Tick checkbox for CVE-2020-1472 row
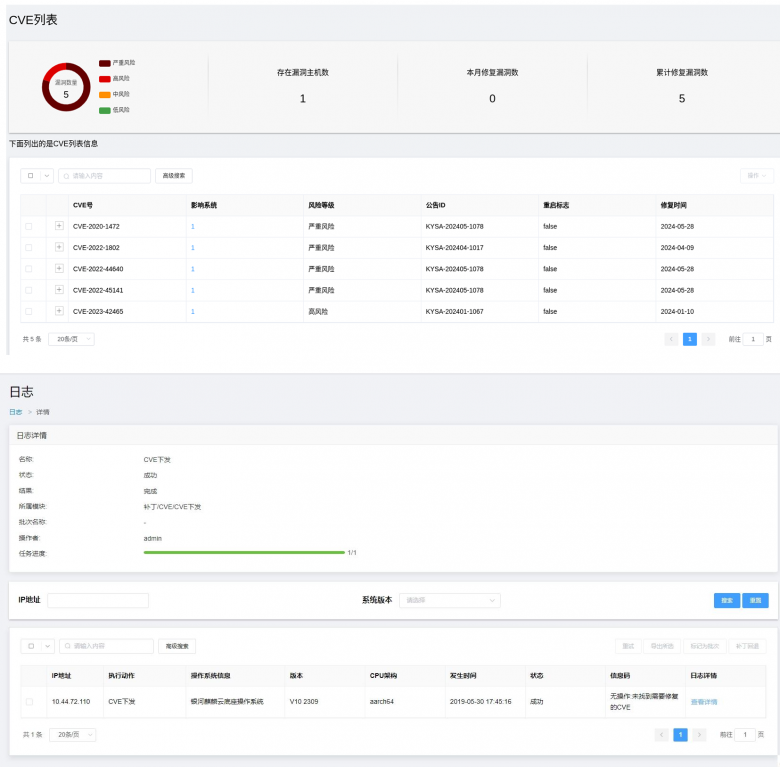The image size is (780, 767). point(28,227)
